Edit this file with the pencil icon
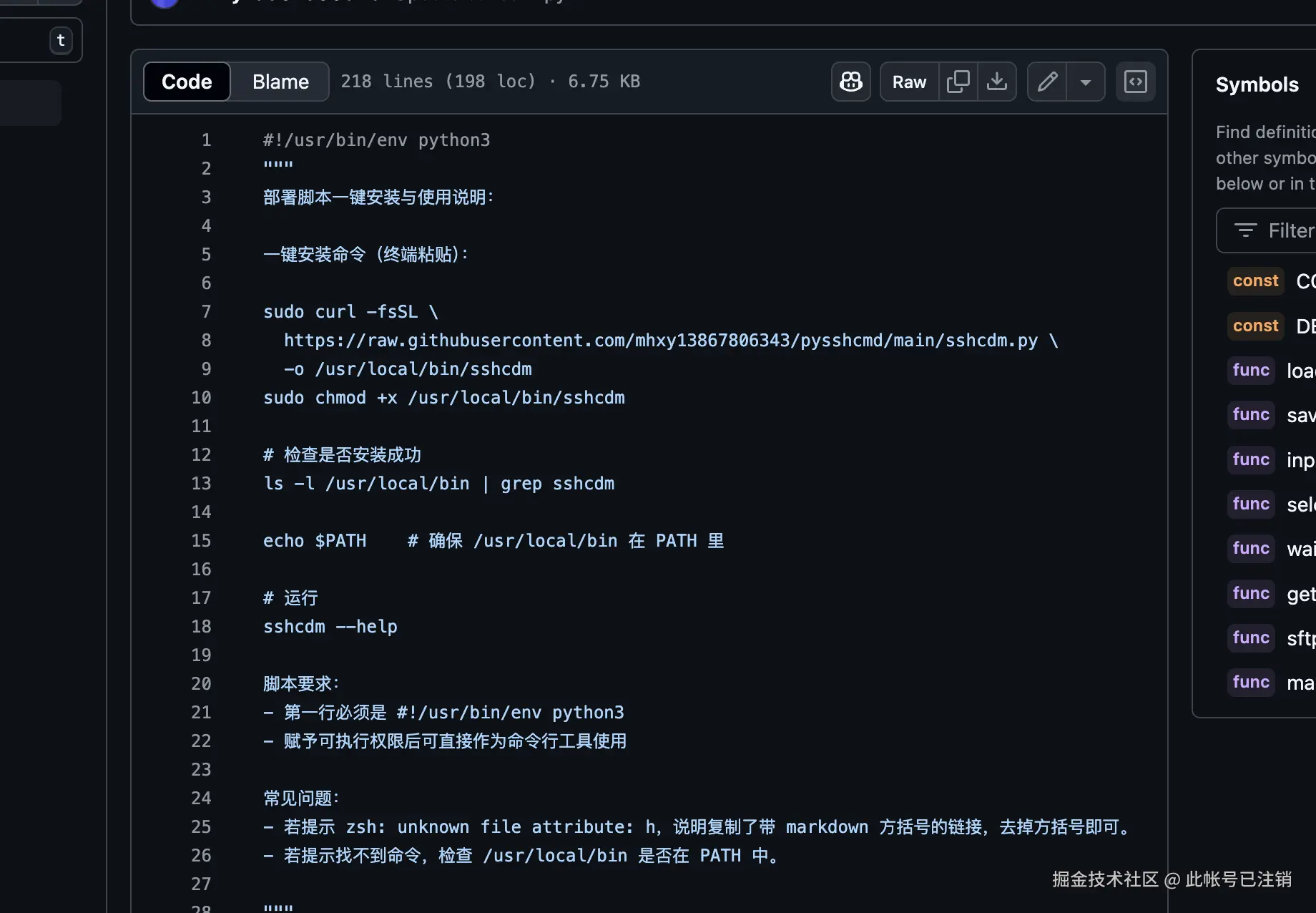The width and height of the screenshot is (1316, 913). 1046,81
